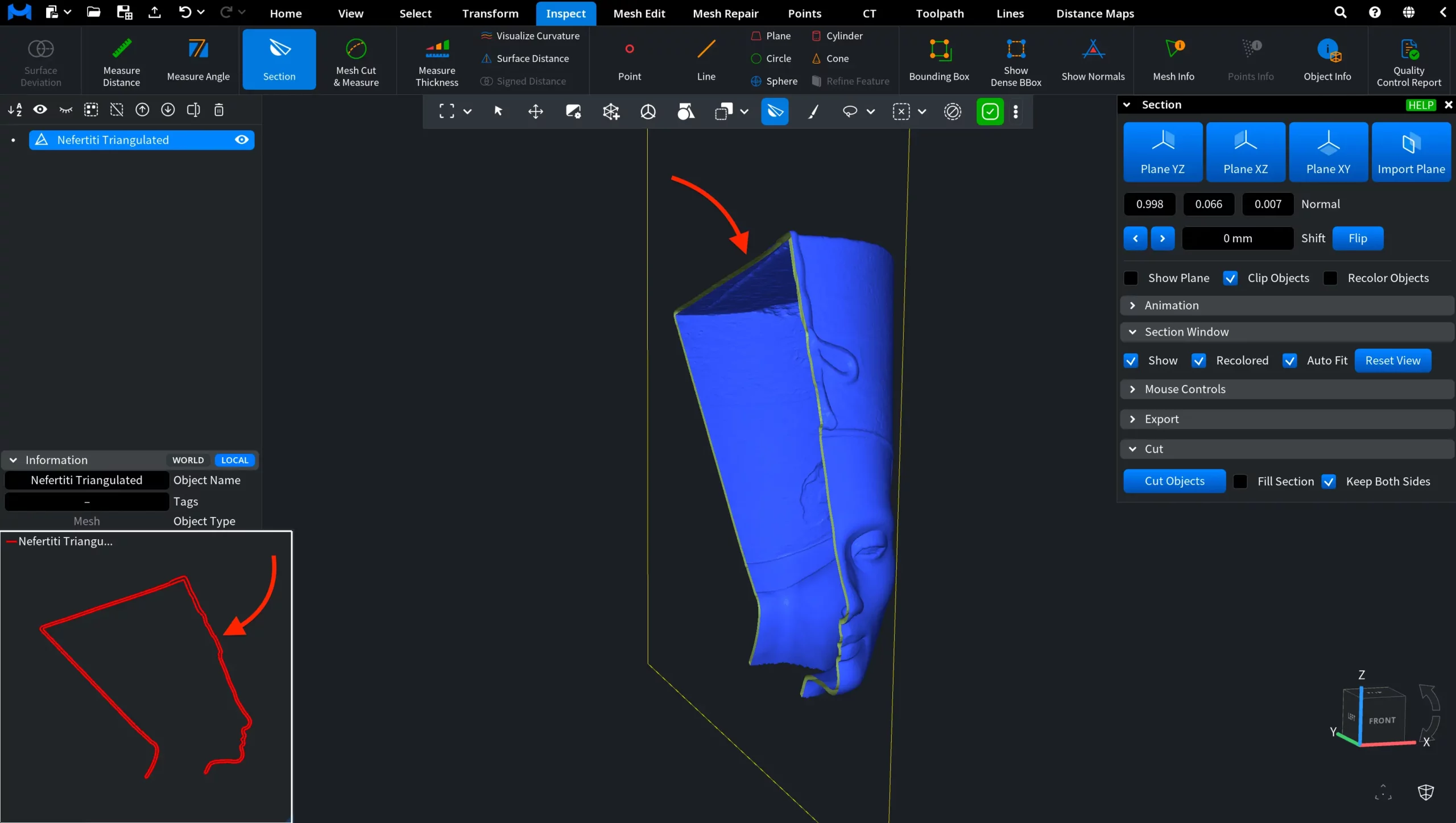Select the arrow cursor tool in viewport toolbar
Viewport: 1456px width, 823px height.
(x=498, y=111)
